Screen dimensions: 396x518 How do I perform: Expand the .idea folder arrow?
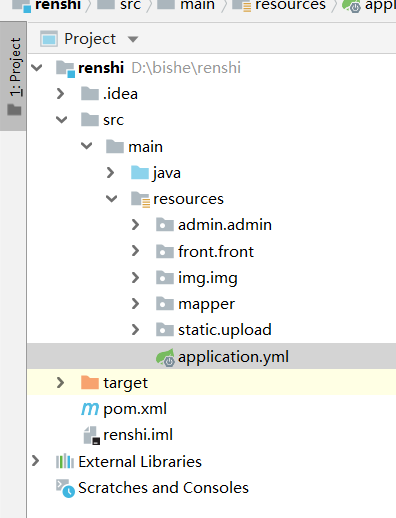61,94
